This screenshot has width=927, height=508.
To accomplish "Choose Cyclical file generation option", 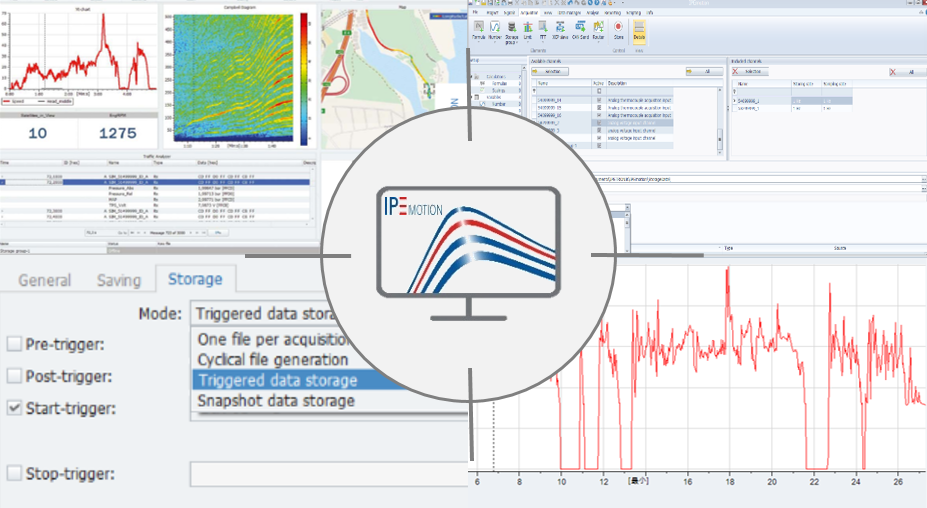I will pyautogui.click(x=273, y=360).
